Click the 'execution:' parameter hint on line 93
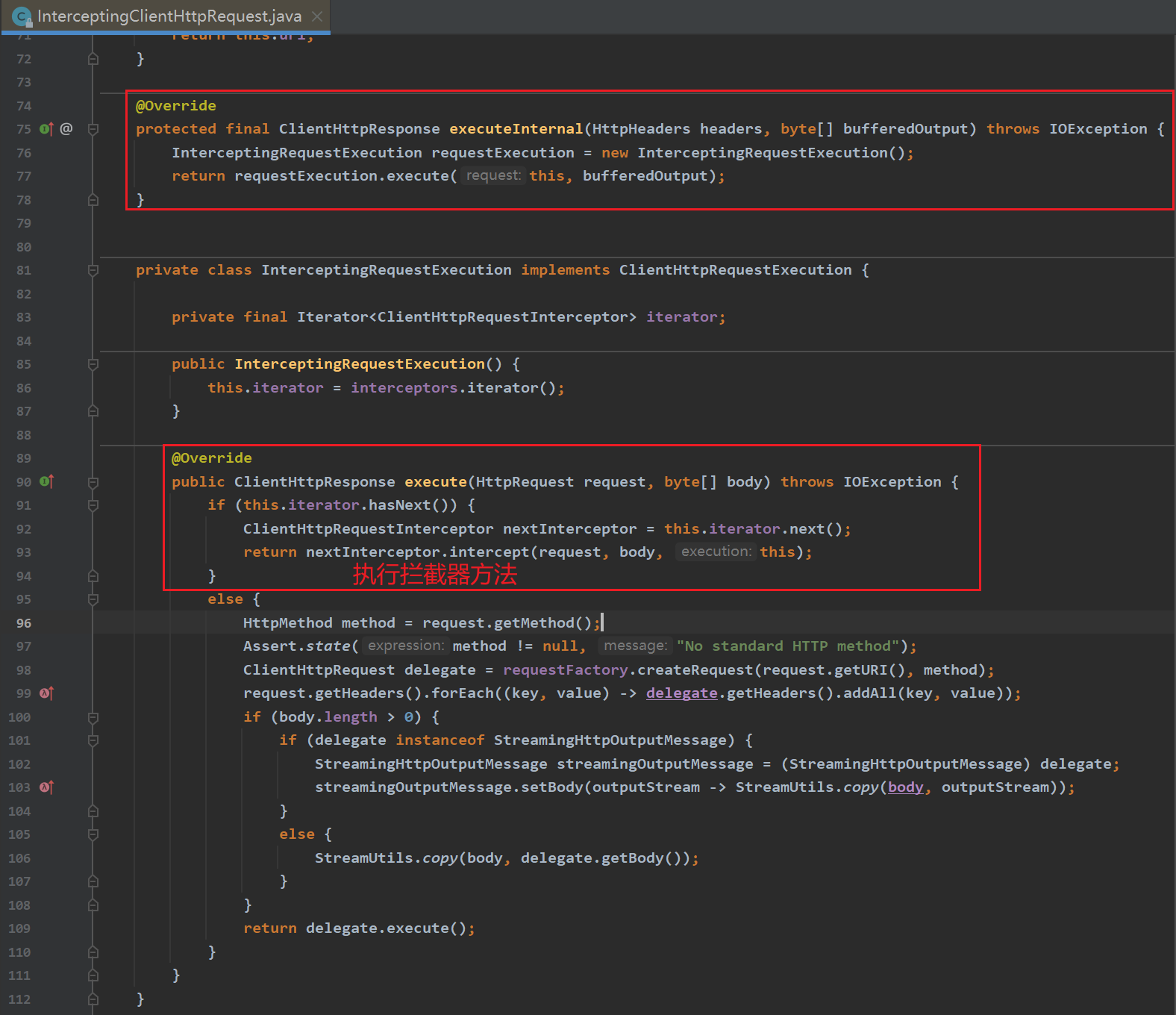The height and width of the screenshot is (1015, 1176). 716,552
